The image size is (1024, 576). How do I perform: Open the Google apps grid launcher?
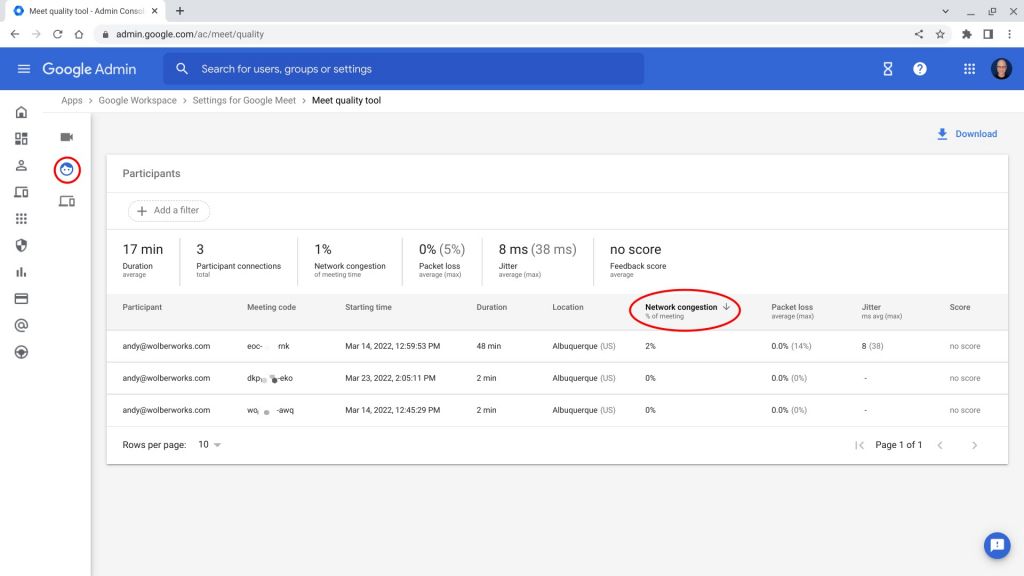pos(968,69)
